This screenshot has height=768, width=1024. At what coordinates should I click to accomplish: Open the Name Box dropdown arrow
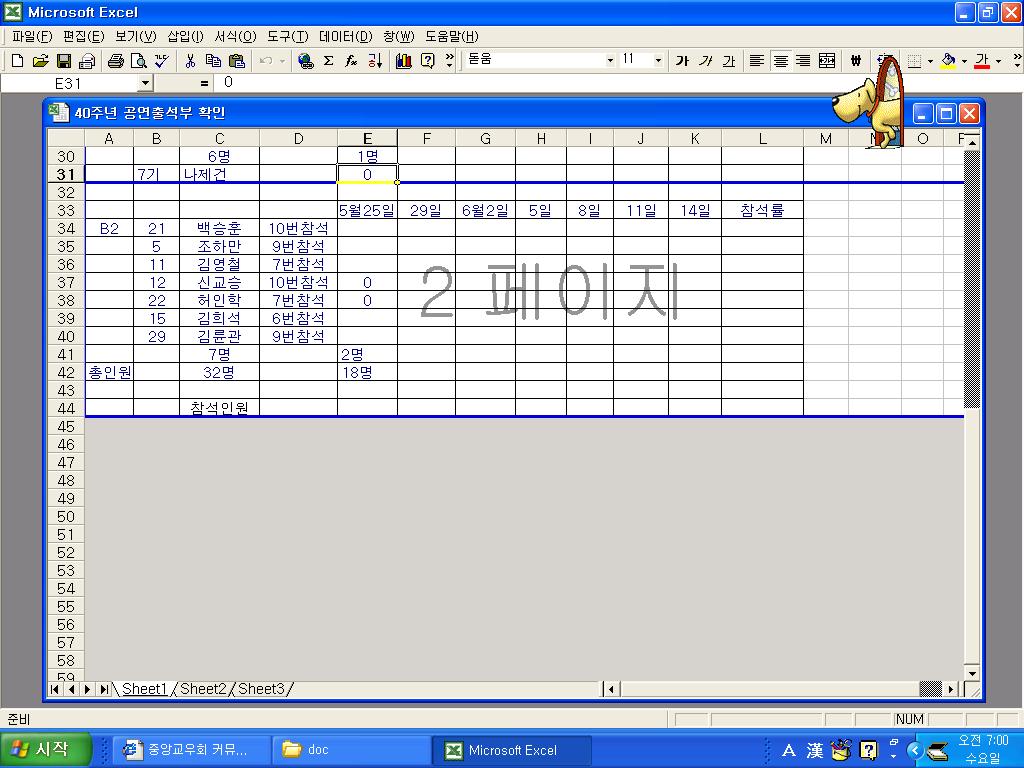coord(145,83)
